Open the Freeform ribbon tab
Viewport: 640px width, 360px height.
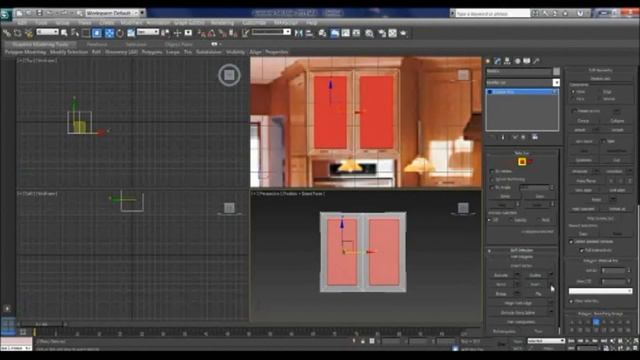(97, 44)
